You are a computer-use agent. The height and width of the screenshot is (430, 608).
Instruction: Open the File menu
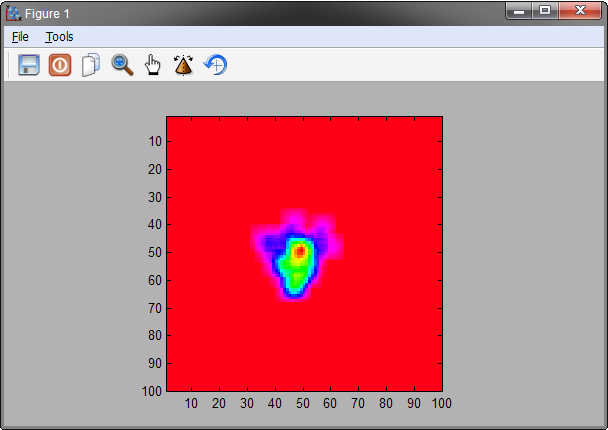click(20, 37)
